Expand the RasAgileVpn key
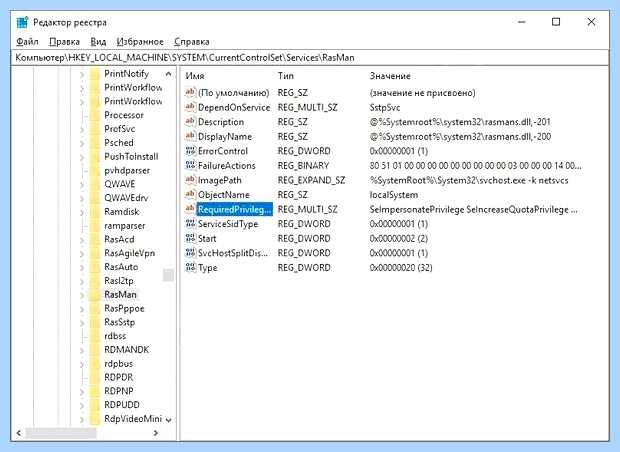The image size is (620, 452). pos(81,254)
